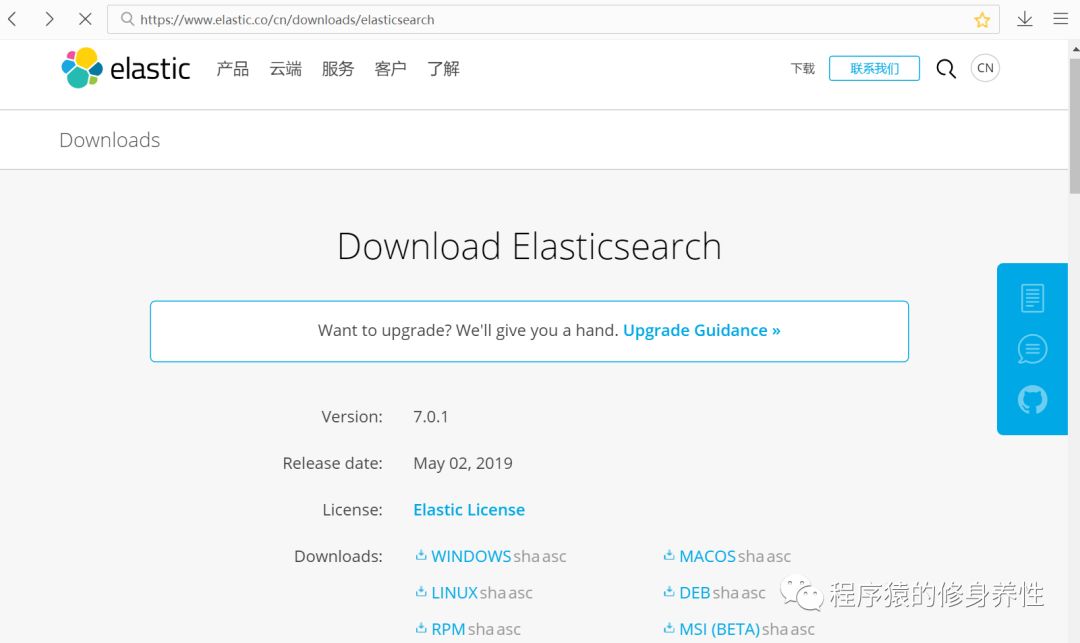Screen dimensions: 1080x643
Task: Open the sha link next to DEB
Action: click(x=725, y=593)
